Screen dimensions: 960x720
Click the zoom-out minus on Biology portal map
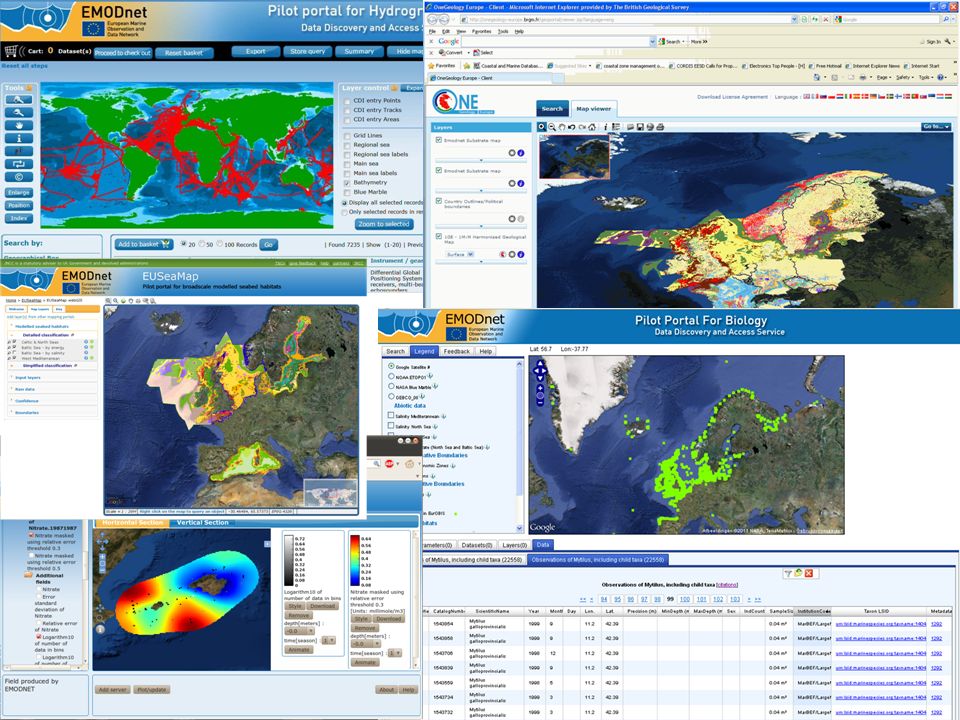[540, 402]
